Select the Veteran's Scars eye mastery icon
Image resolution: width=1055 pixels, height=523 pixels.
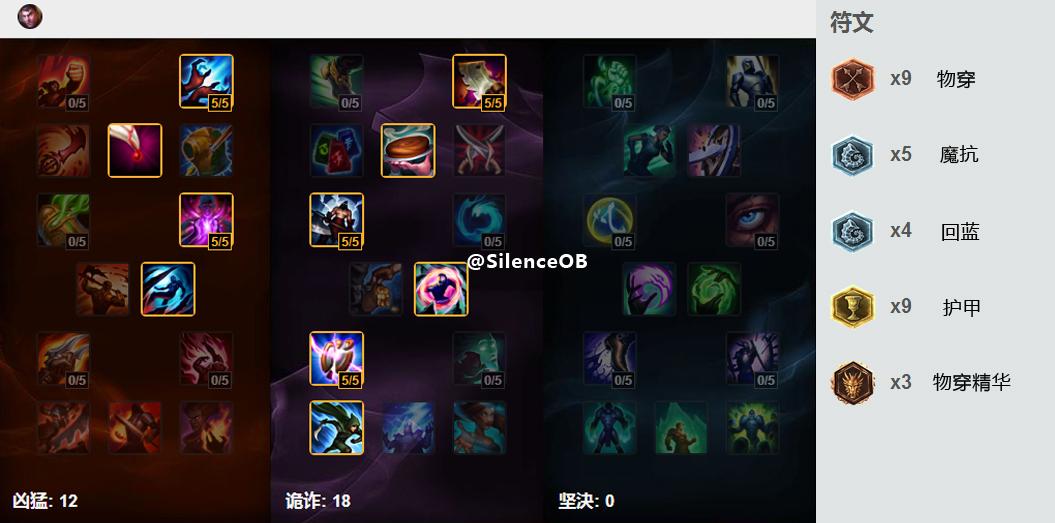752,220
